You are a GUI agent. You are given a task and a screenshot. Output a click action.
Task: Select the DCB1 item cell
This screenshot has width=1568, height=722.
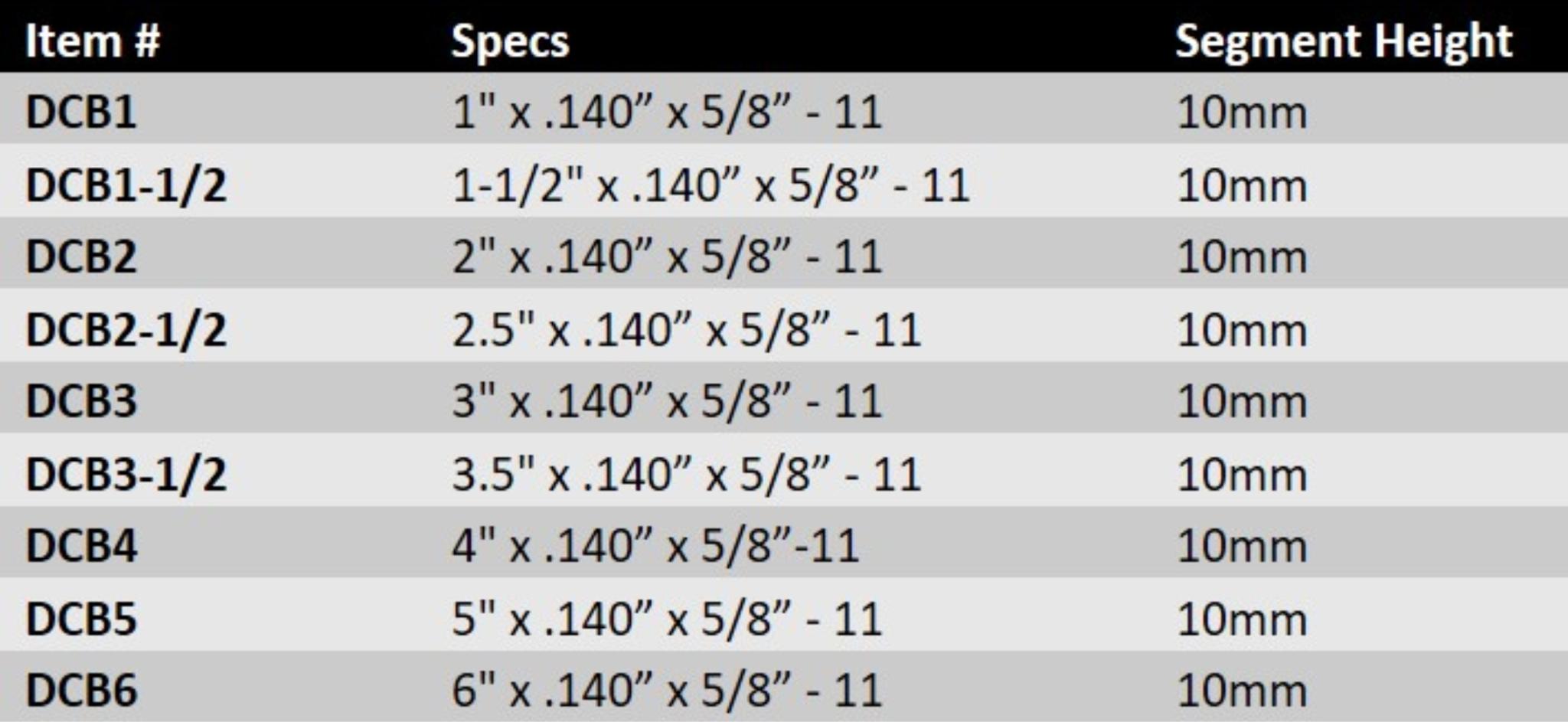coord(81,112)
